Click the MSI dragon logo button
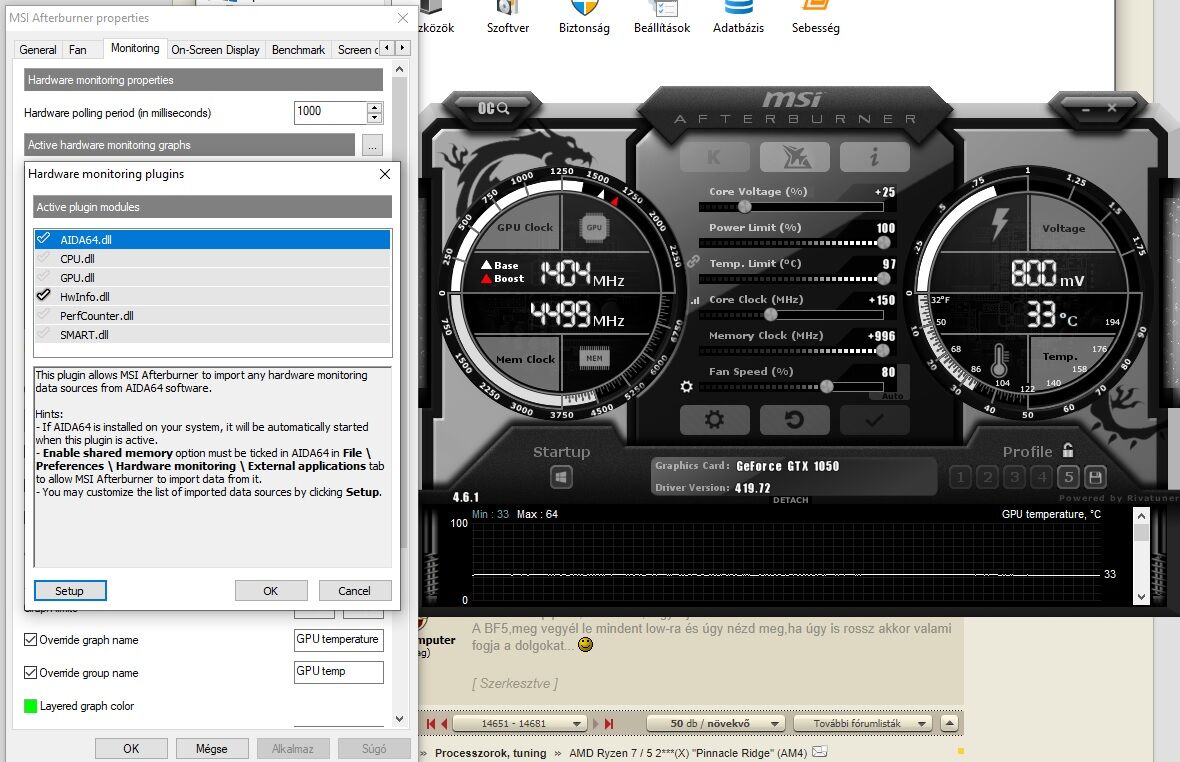 point(795,157)
